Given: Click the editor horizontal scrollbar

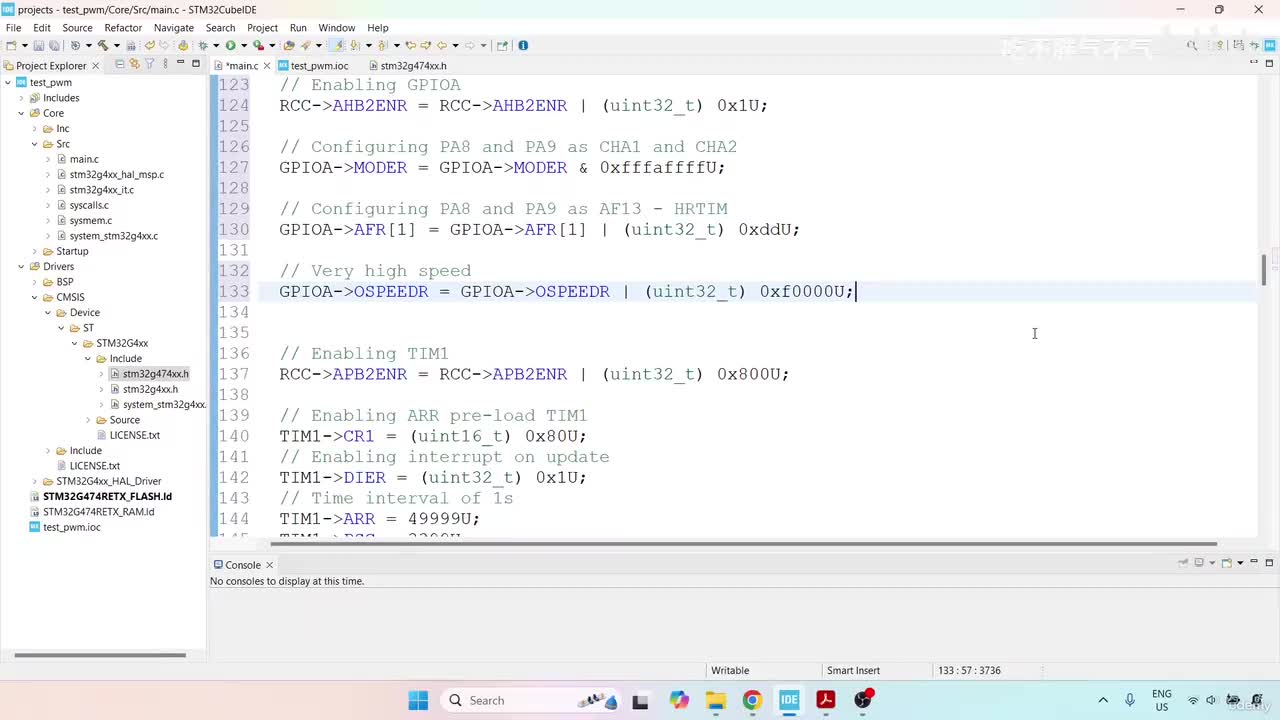Looking at the screenshot, I should (743, 544).
